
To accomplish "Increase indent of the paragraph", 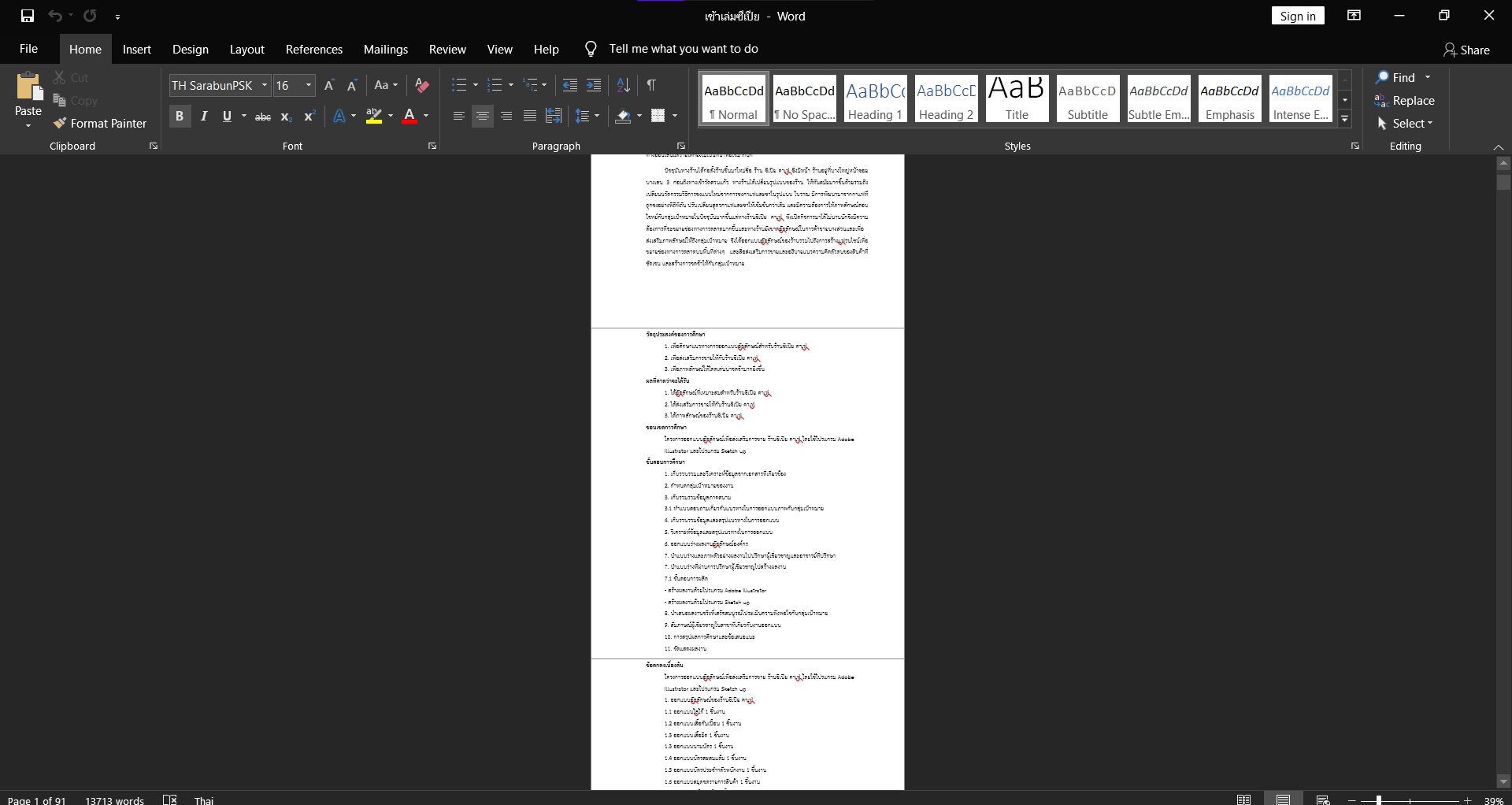I will [x=595, y=85].
